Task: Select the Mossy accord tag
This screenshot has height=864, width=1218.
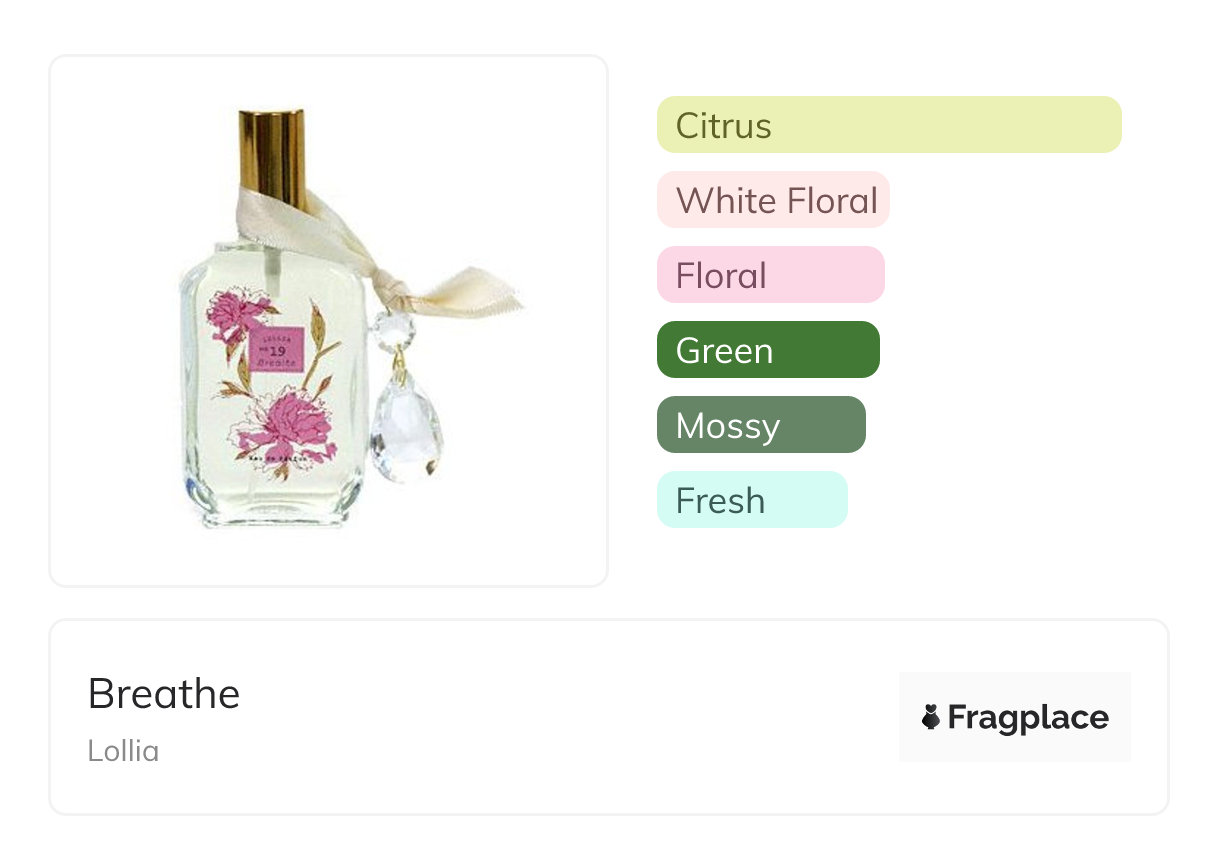Action: tap(761, 425)
